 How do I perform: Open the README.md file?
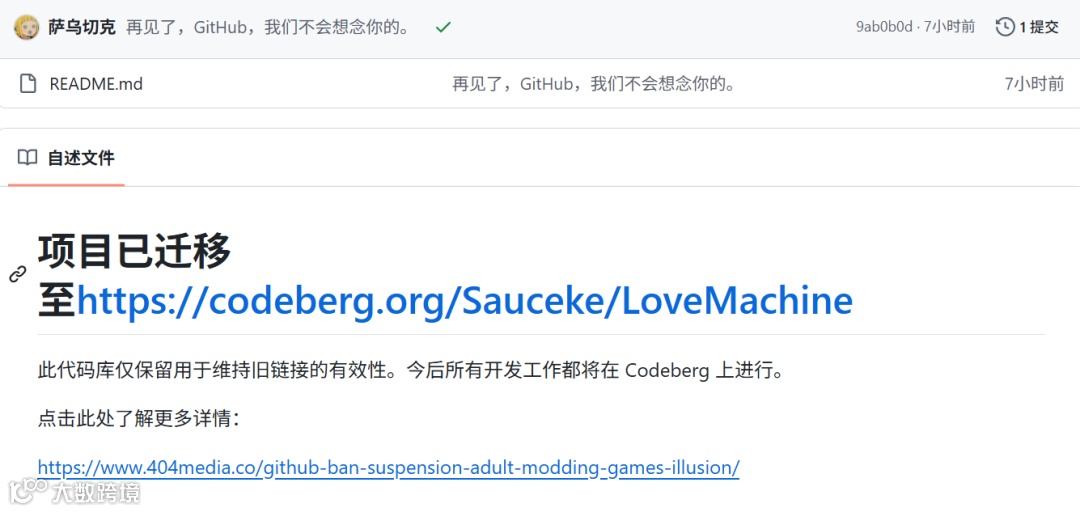pos(96,84)
